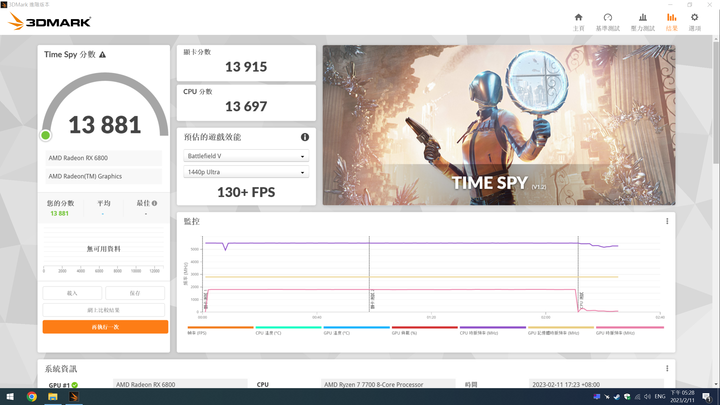Toggle the orange FPS legend entry
Screen dimensions: 720x405
(220, 330)
